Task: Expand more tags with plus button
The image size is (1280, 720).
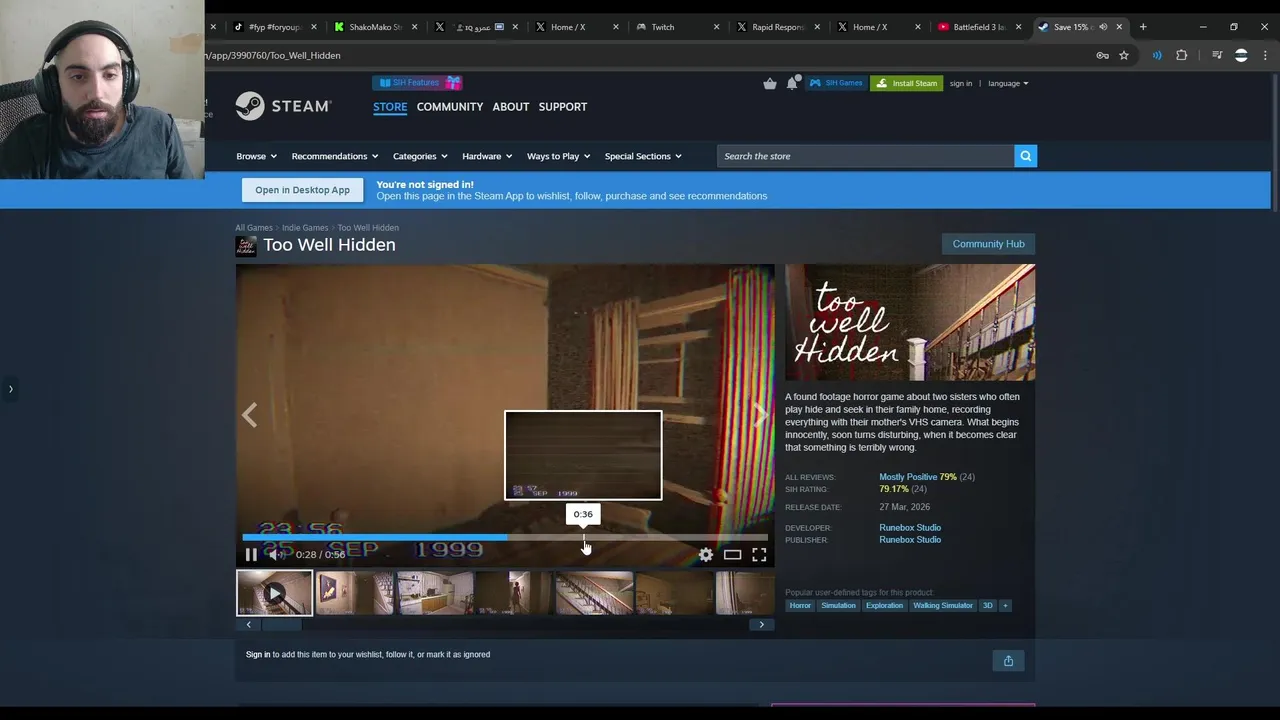Action: pyautogui.click(x=1005, y=605)
